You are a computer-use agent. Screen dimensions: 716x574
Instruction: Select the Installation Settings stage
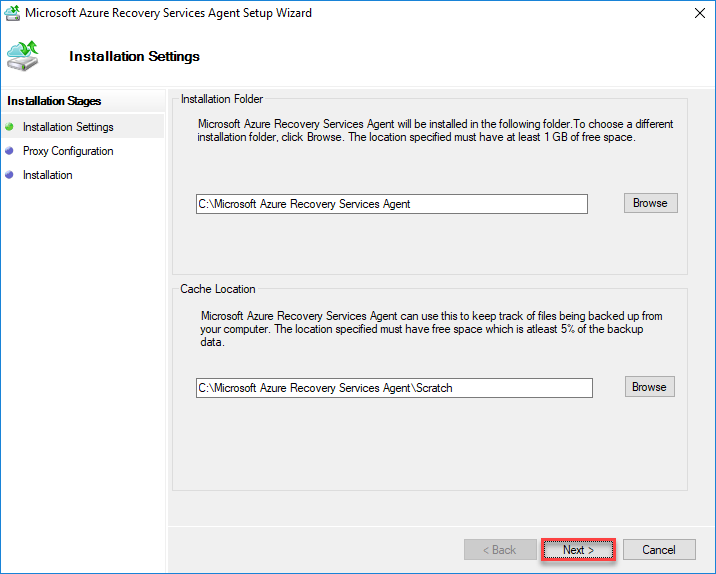(x=68, y=127)
